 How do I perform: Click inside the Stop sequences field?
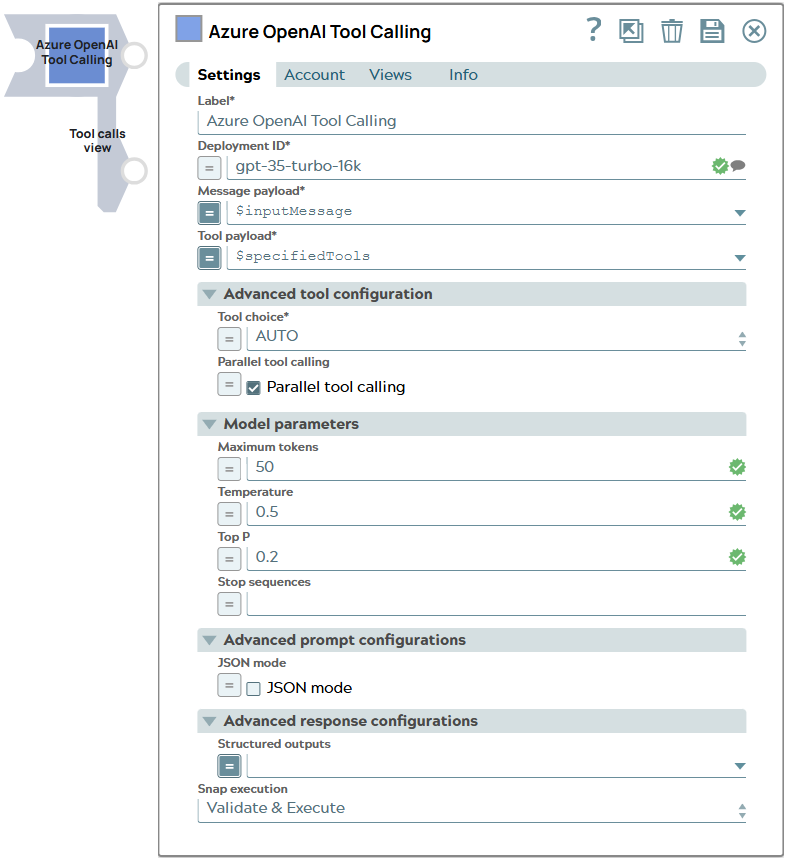click(x=450, y=603)
